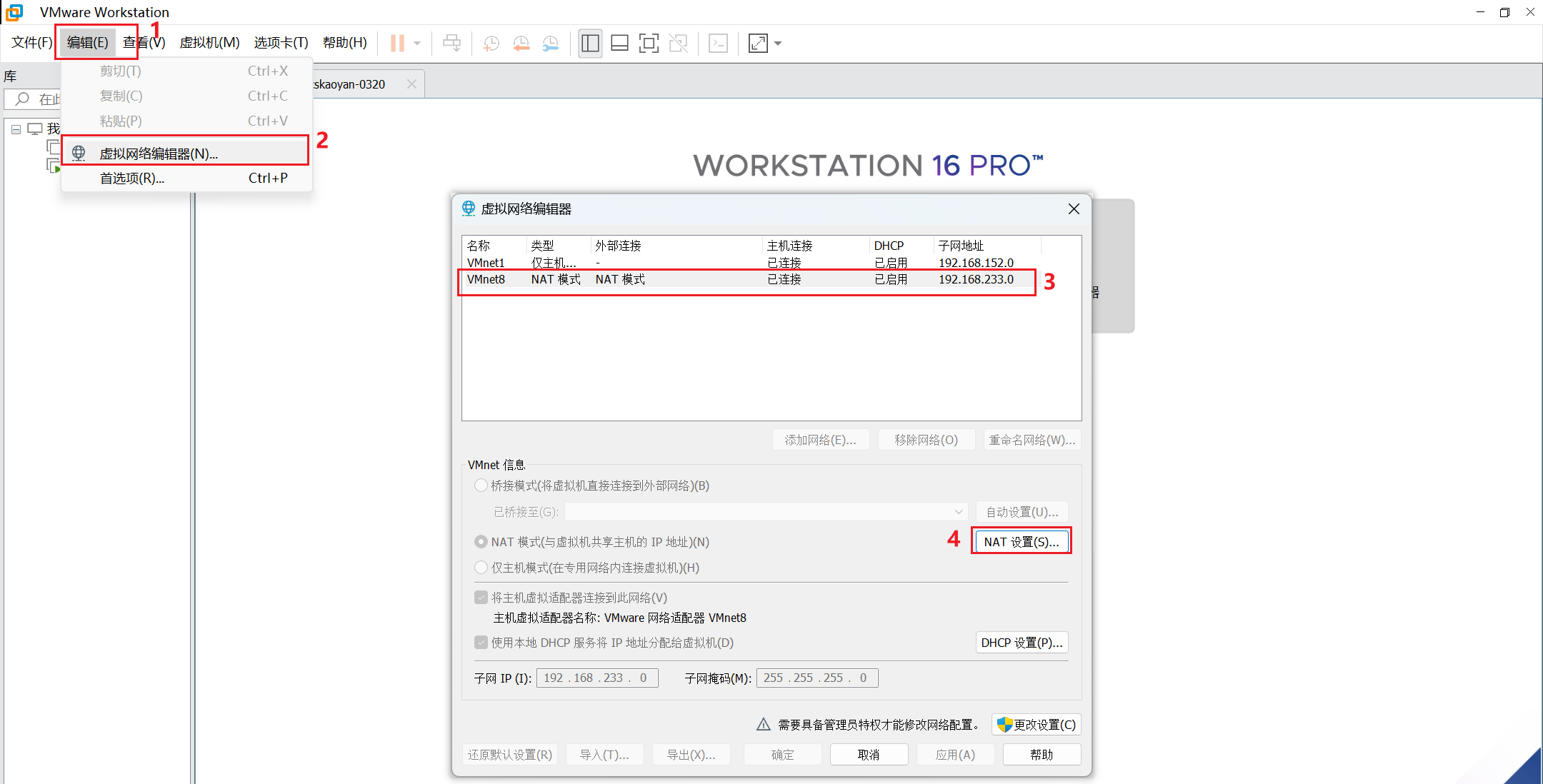Click the 更改设置(C) shield button
1543x784 pixels.
[1037, 725]
